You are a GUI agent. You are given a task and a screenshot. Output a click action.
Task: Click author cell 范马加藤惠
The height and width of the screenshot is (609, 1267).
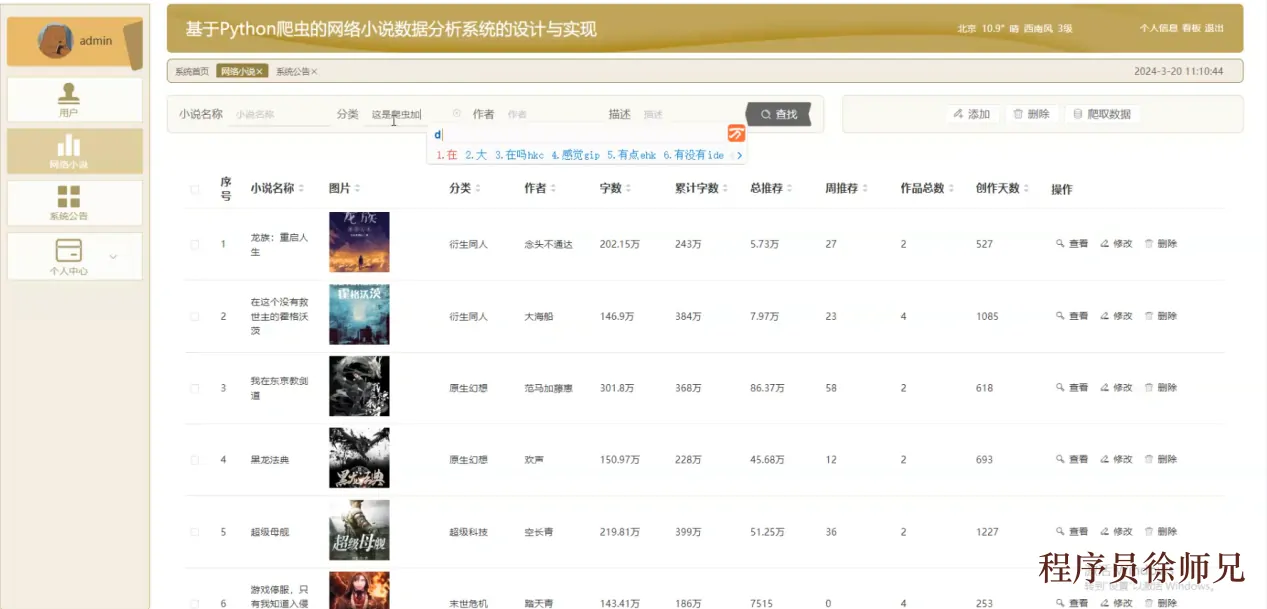coord(548,388)
